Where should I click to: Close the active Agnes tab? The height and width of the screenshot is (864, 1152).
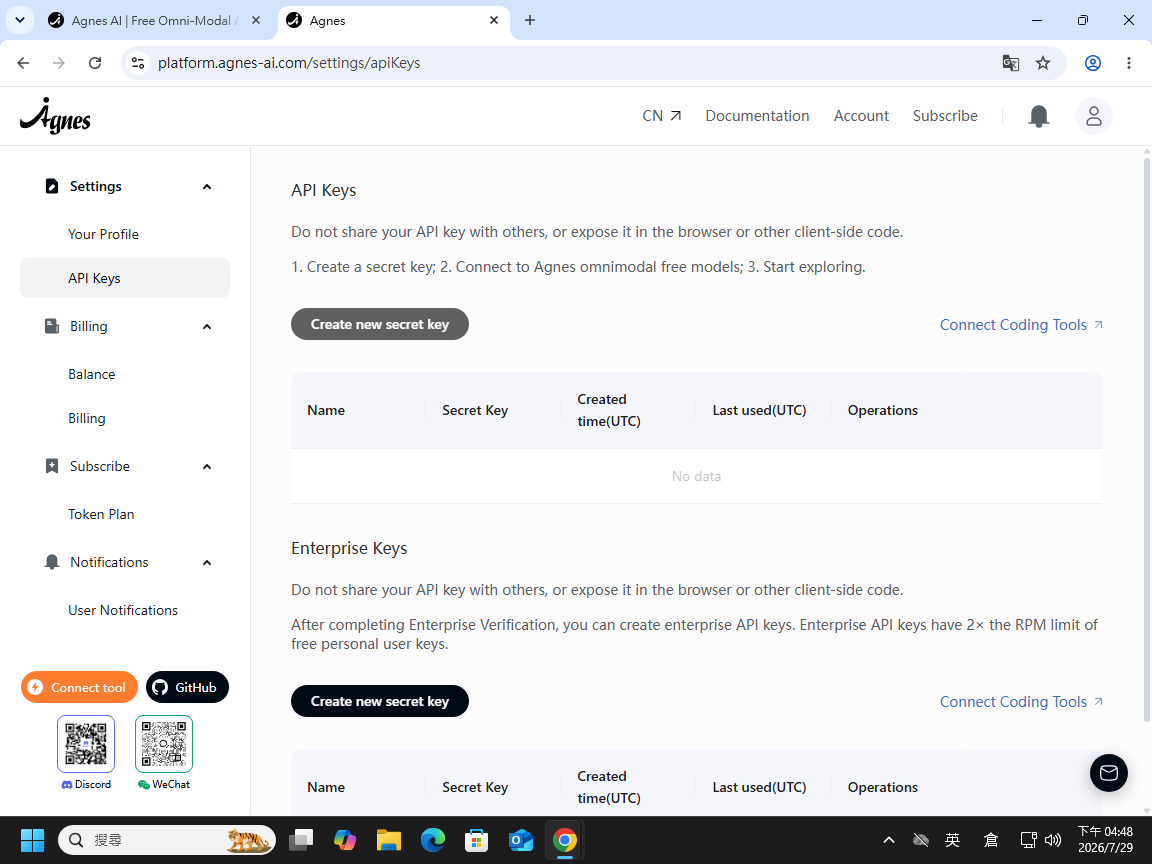(494, 20)
